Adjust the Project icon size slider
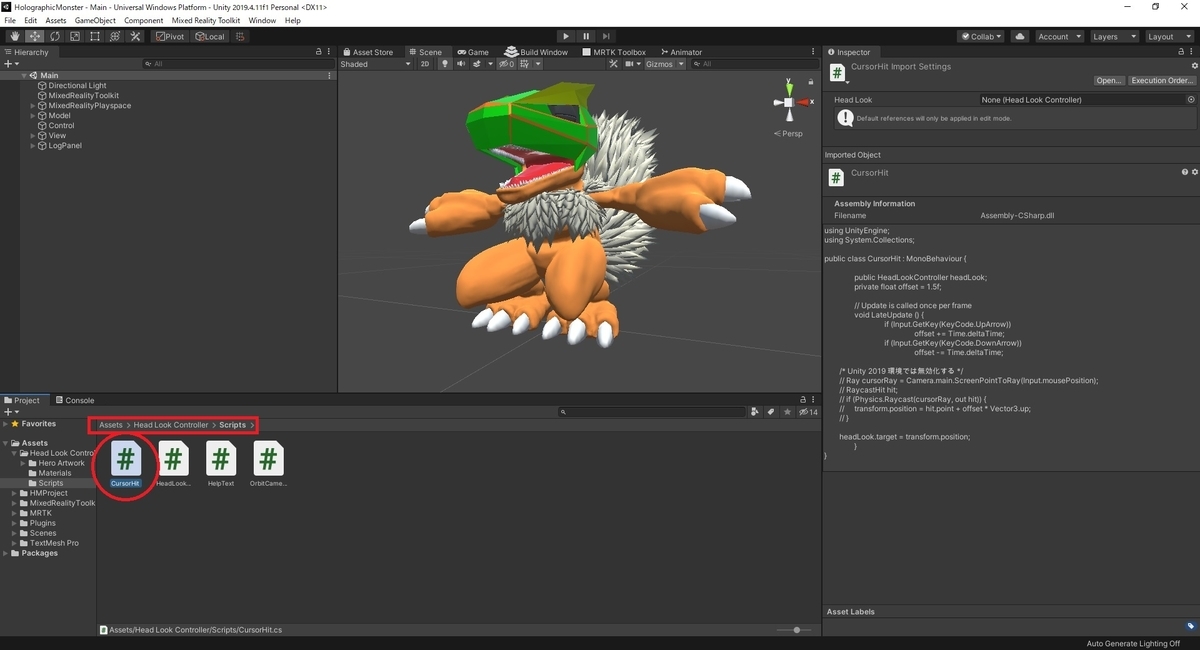Image resolution: width=1200 pixels, height=650 pixels. pyautogui.click(x=796, y=630)
